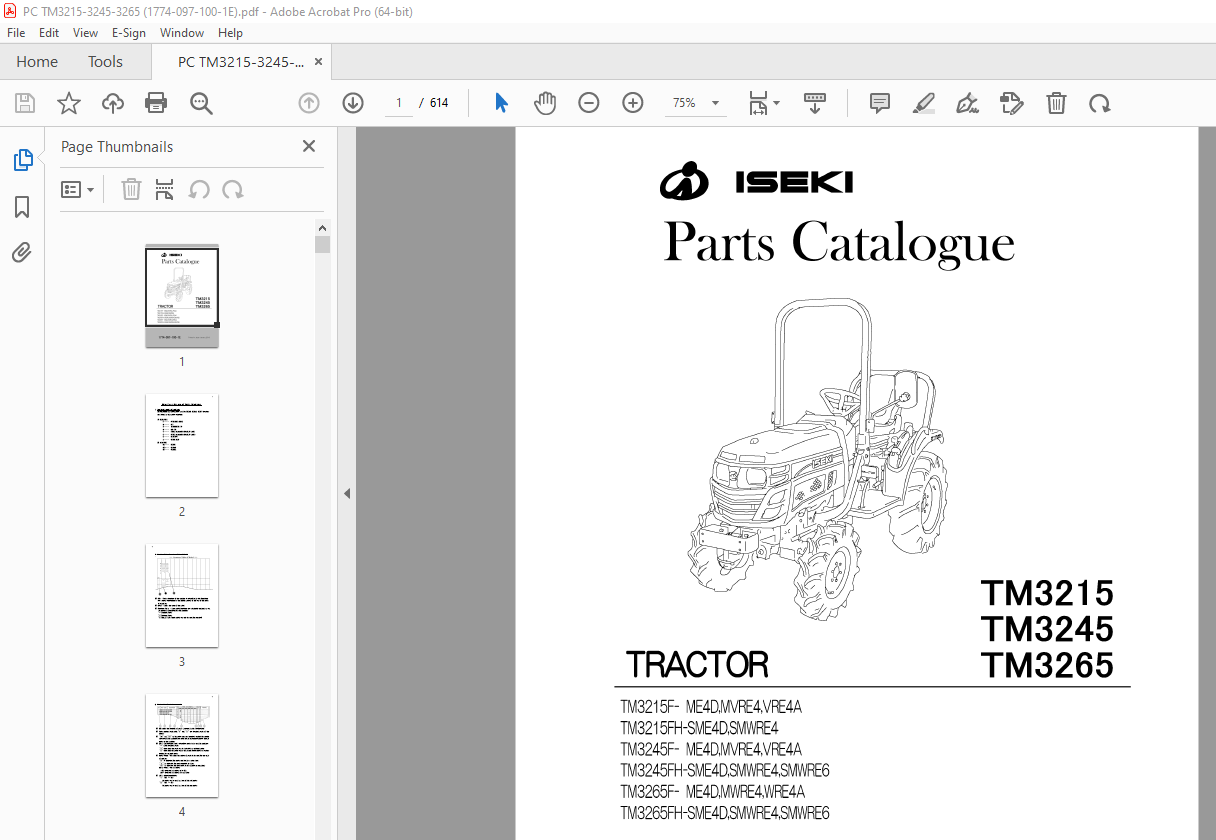Collapse the navigation pane arrow

click(x=347, y=493)
